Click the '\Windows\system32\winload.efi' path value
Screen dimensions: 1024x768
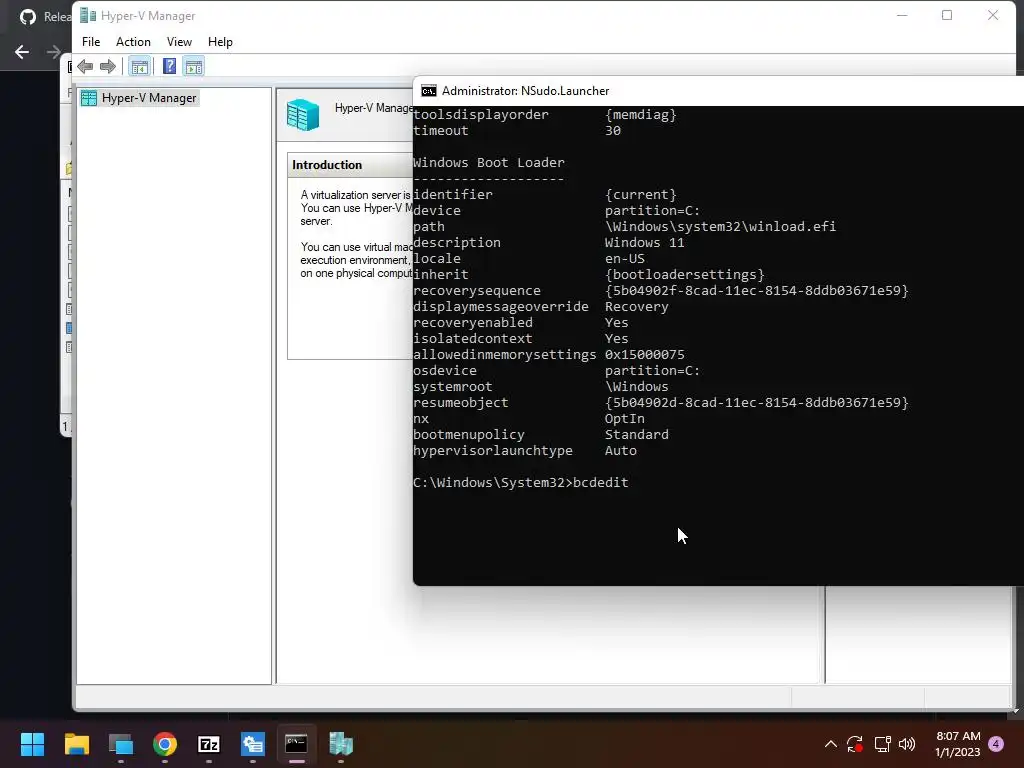point(720,227)
